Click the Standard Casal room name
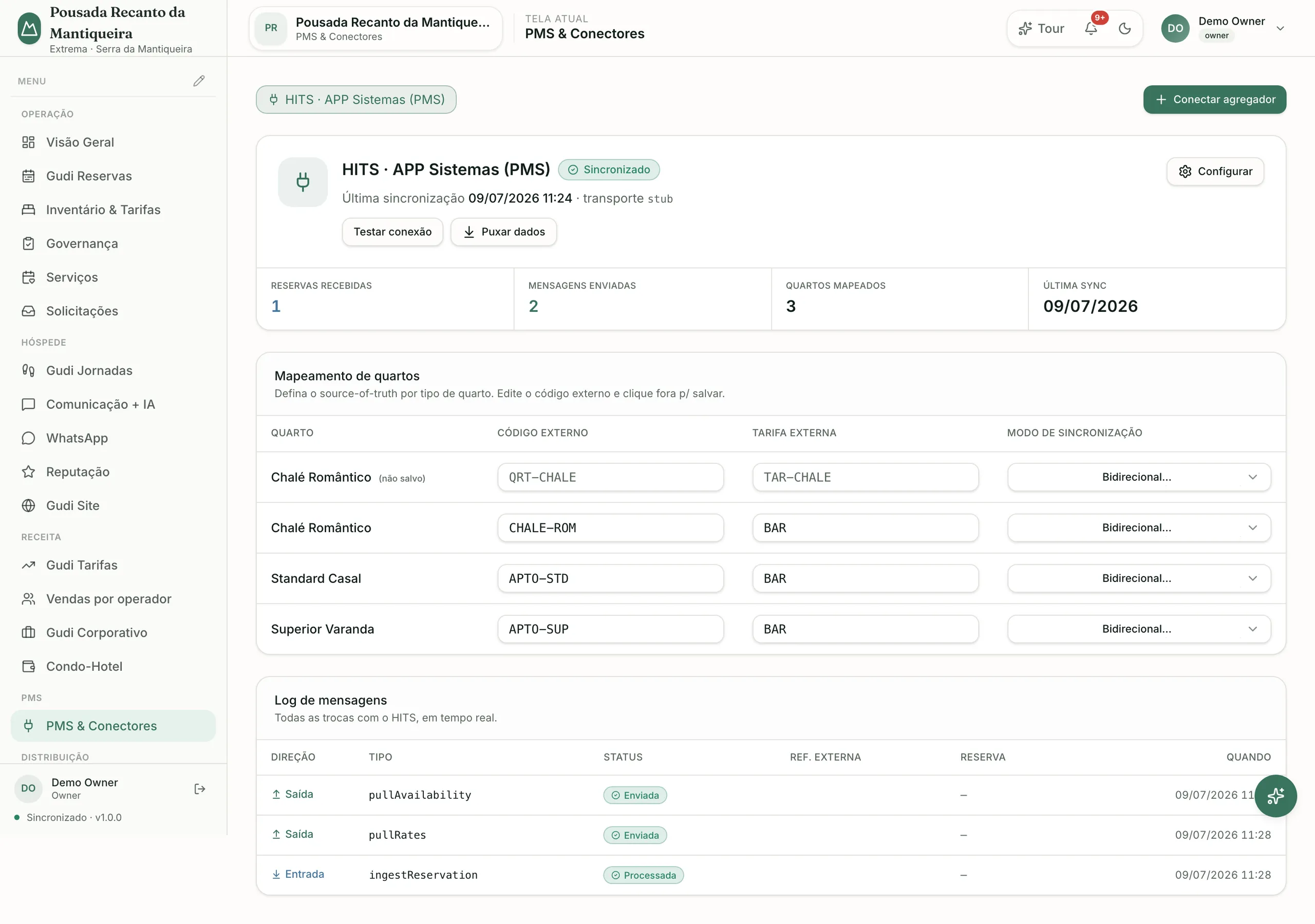The height and width of the screenshot is (924, 1315). coord(316,578)
